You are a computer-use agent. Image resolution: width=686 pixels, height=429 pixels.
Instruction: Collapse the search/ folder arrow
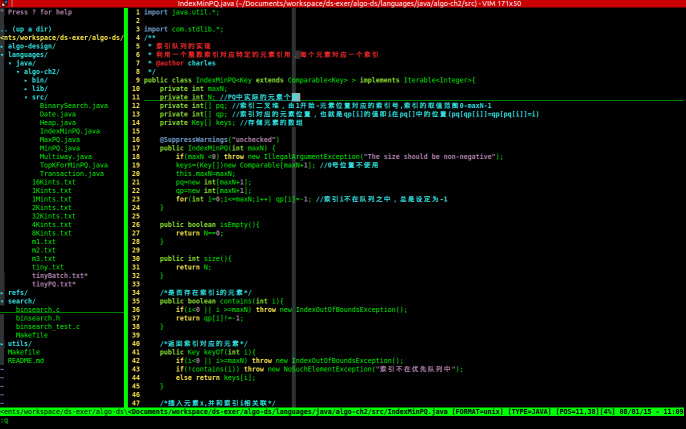2,301
